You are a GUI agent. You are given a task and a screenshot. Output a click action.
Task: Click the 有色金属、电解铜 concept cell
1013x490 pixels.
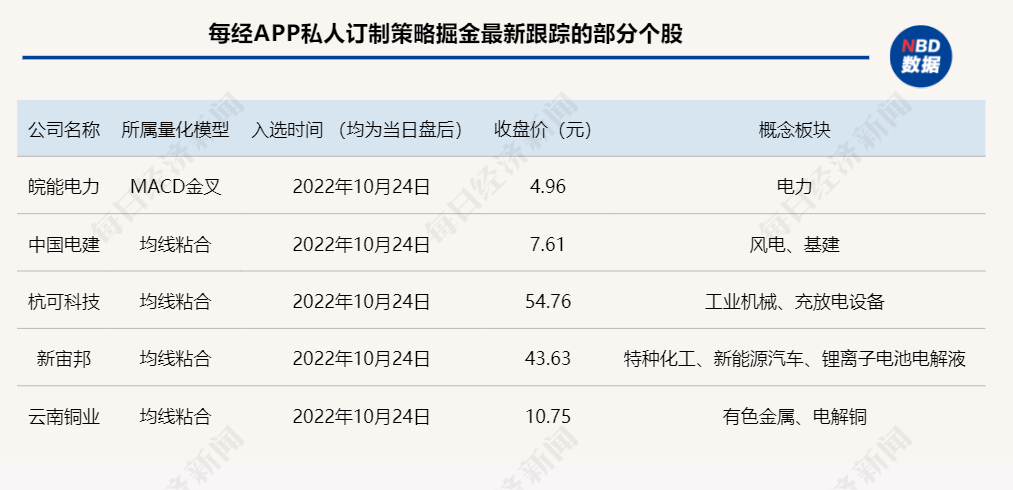click(x=794, y=416)
